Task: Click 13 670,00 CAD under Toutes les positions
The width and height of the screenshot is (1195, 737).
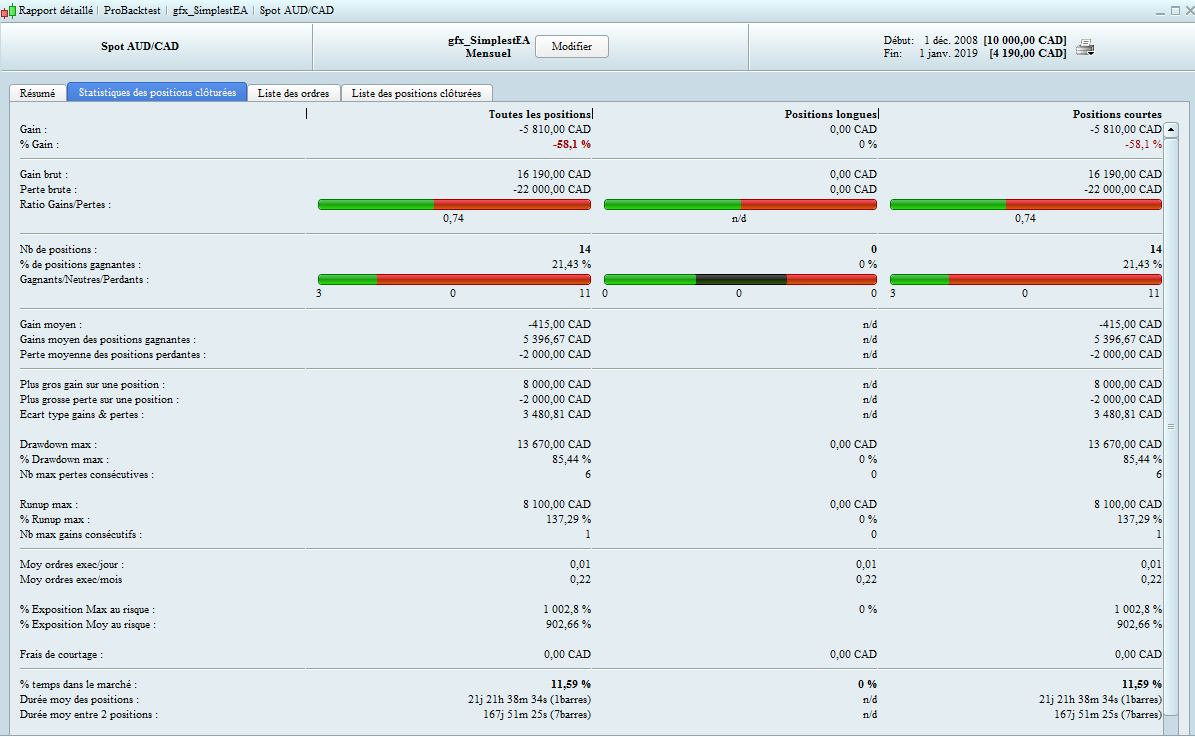Action: coord(554,444)
